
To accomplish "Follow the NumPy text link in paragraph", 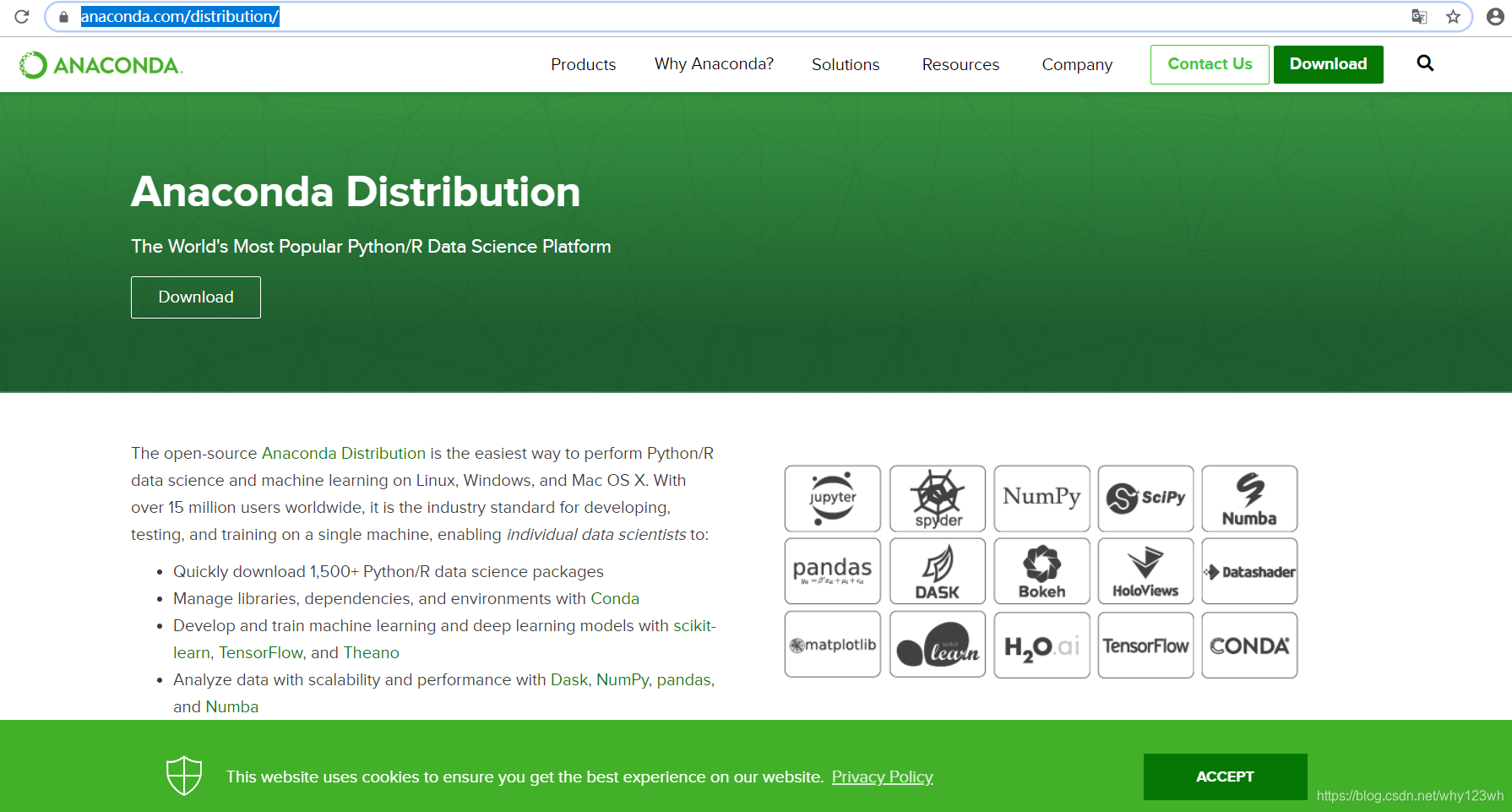I will pyautogui.click(x=623, y=681).
